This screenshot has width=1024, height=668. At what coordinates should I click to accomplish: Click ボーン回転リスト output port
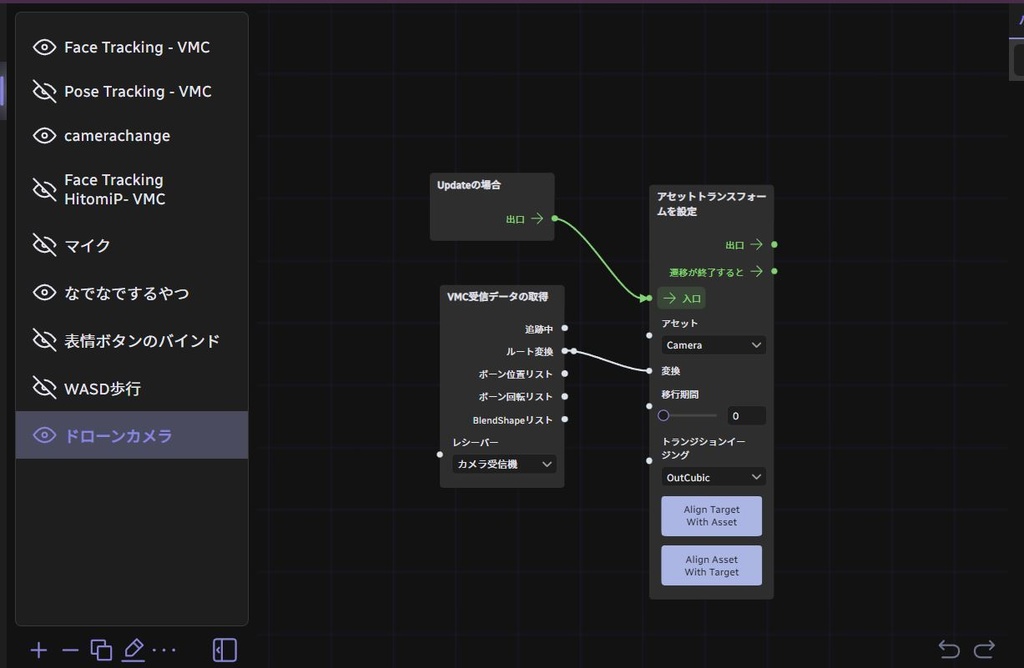point(565,396)
